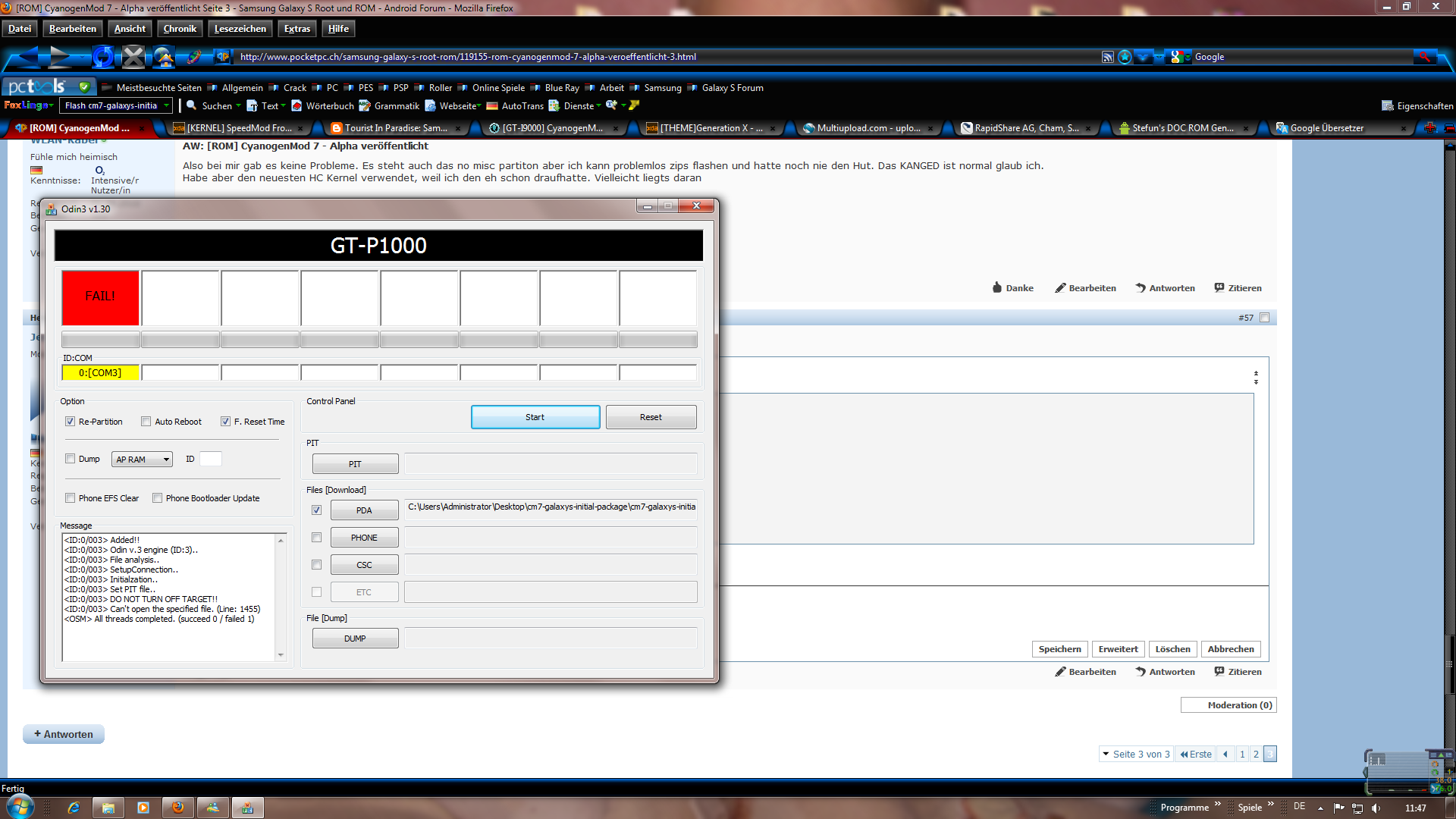1456x819 pixels.
Task: Toggle the F. Reset Time checkbox
Action: click(225, 422)
